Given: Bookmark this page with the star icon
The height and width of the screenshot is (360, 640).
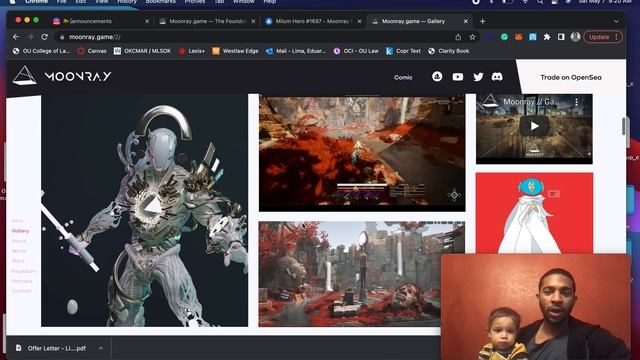Looking at the screenshot, I should [472, 37].
